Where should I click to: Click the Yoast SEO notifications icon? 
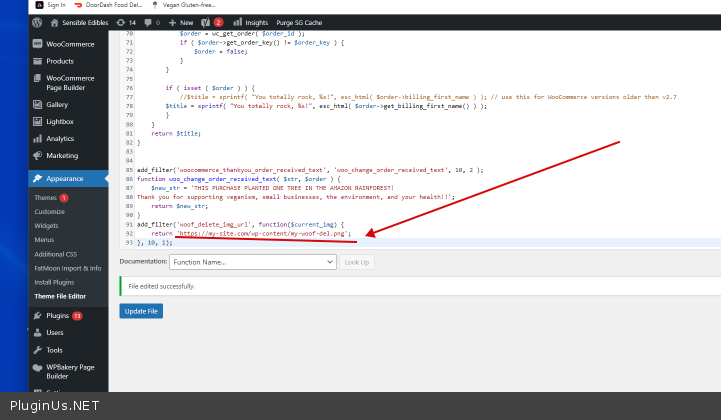click(x=212, y=21)
